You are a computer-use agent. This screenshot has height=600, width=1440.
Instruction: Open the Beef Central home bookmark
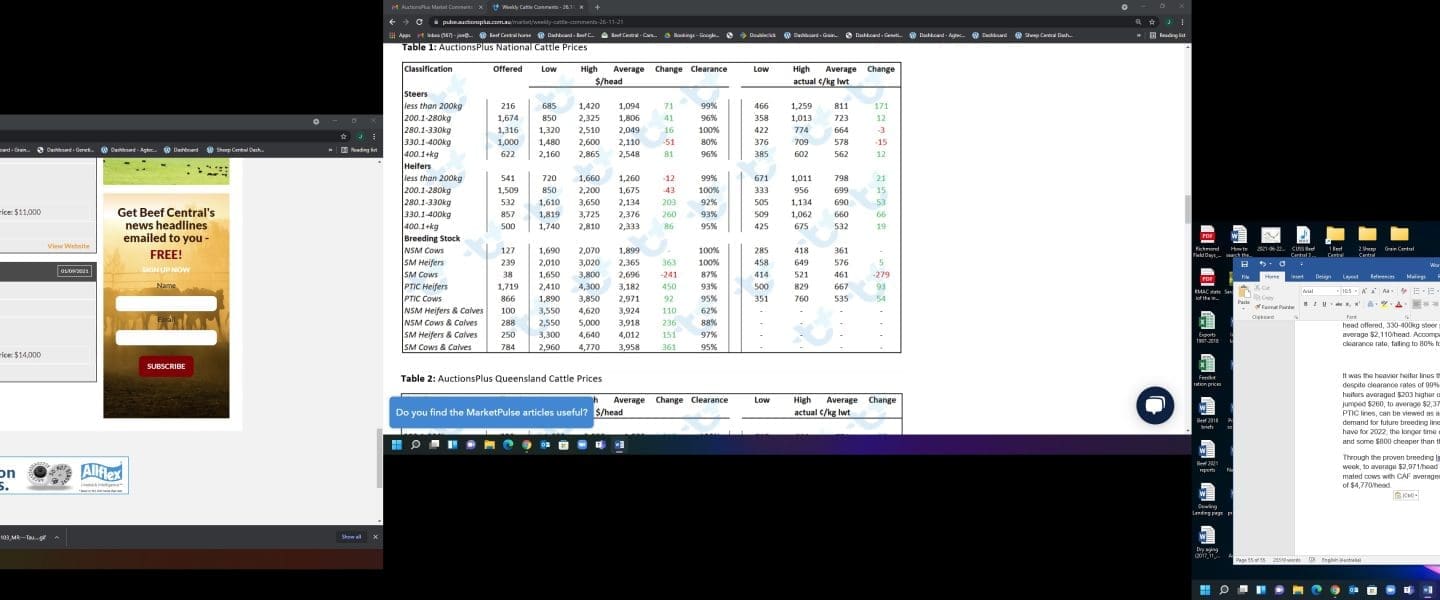click(505, 35)
